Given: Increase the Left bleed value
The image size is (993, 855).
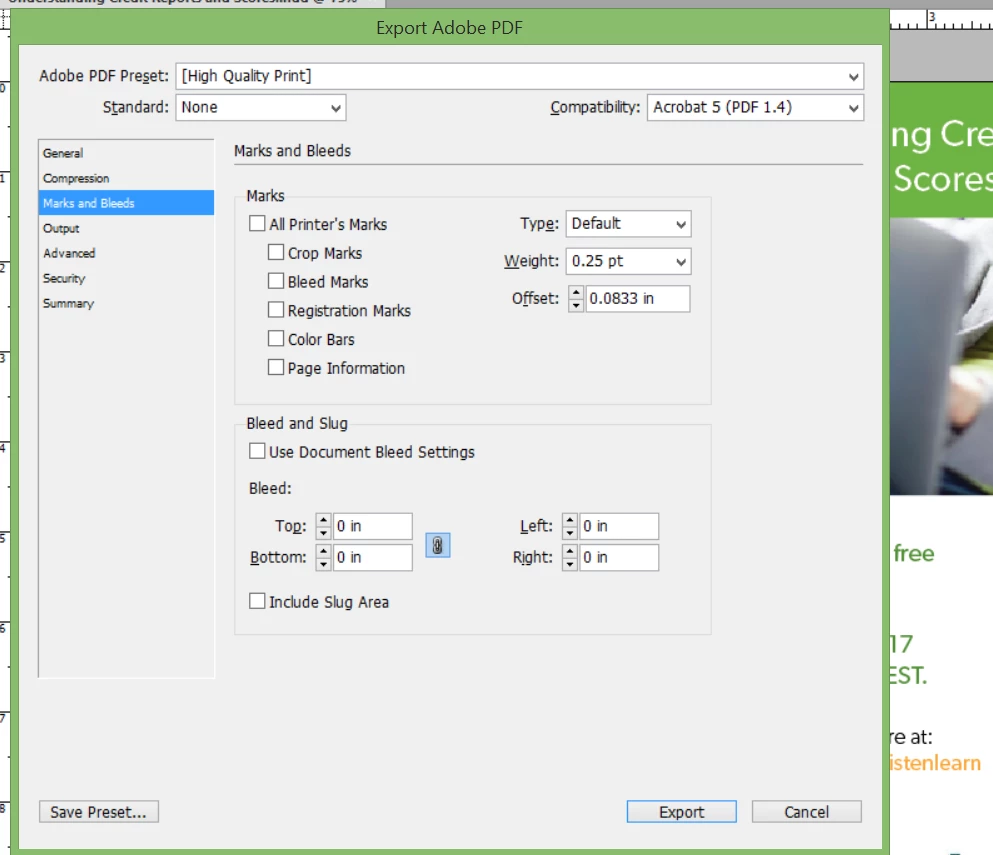Looking at the screenshot, I should point(570,520).
